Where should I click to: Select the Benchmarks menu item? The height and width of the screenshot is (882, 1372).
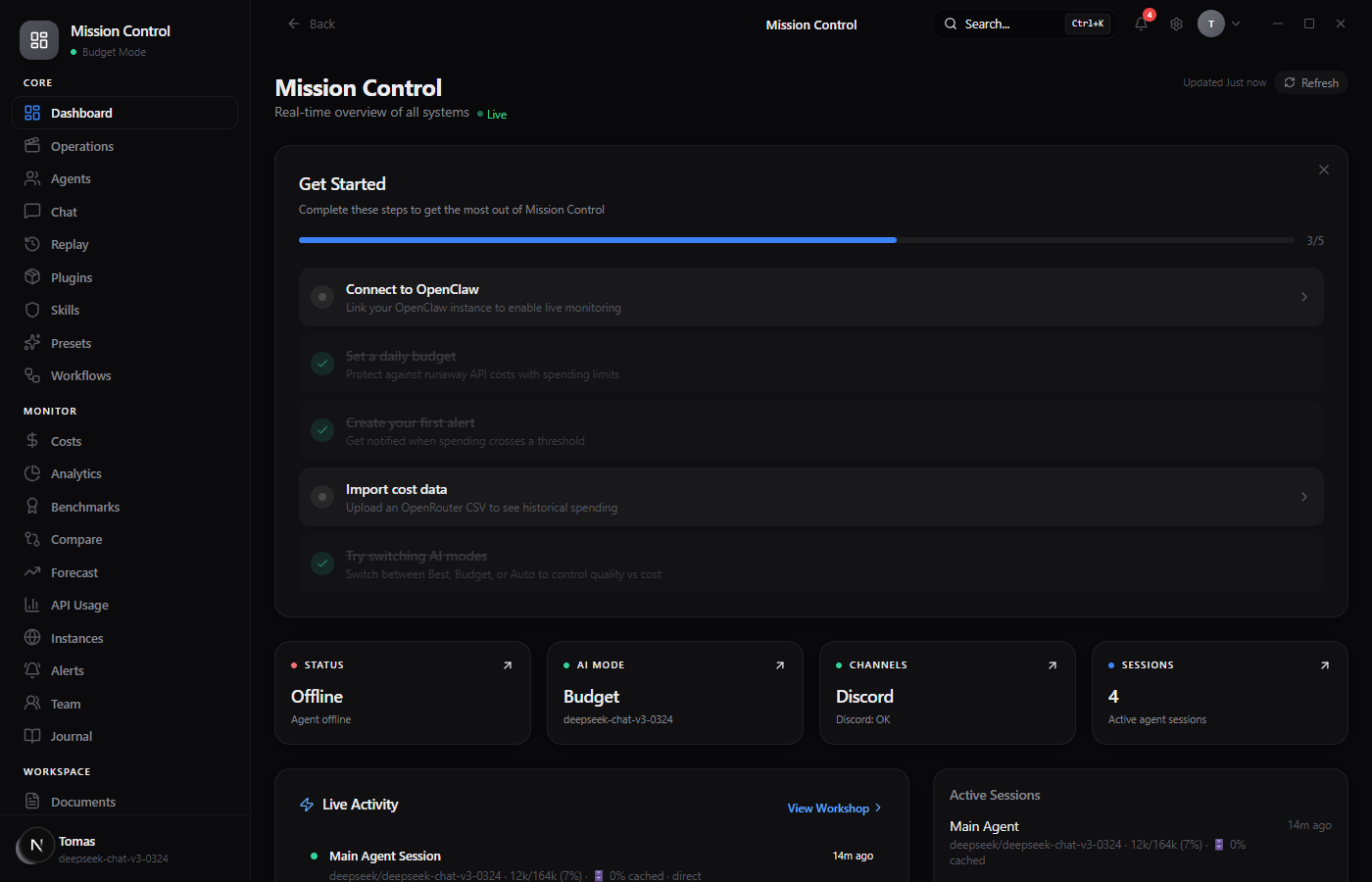124,507
